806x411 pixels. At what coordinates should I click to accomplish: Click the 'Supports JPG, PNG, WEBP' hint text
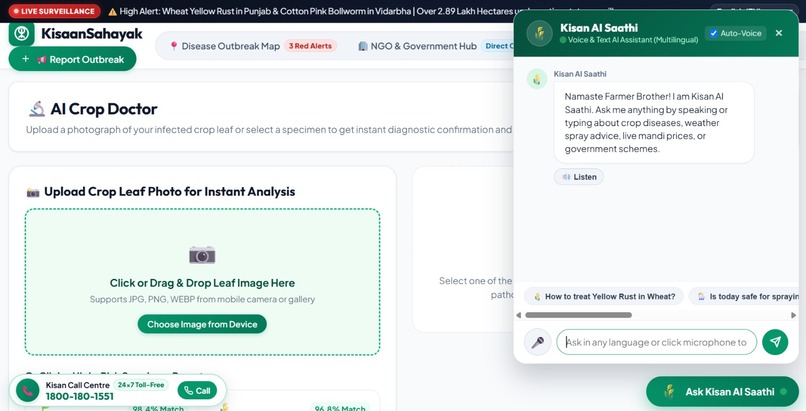coord(202,299)
